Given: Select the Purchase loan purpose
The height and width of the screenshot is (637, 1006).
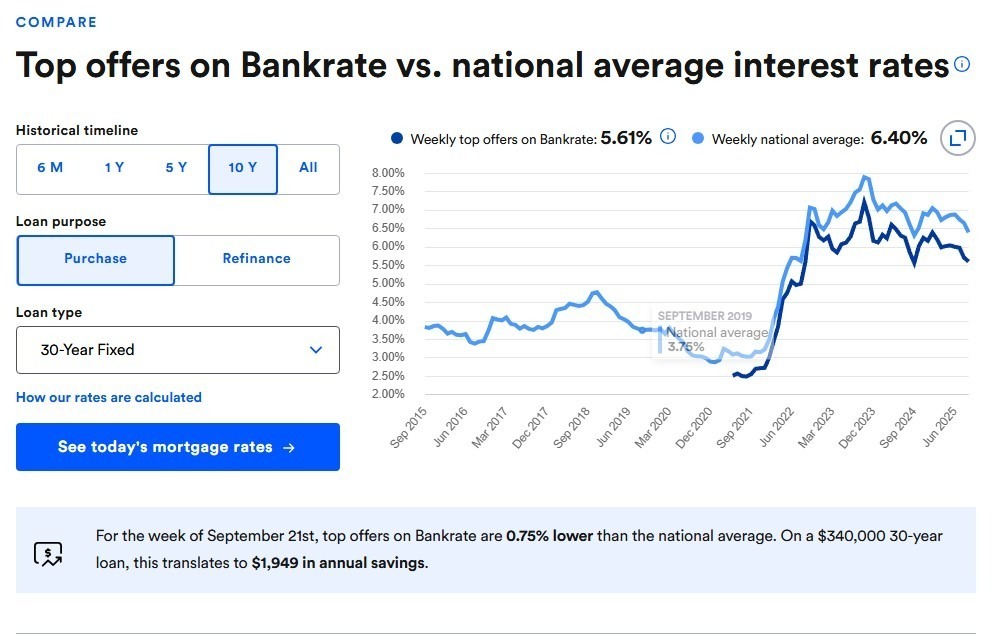Looking at the screenshot, I should pos(96,259).
